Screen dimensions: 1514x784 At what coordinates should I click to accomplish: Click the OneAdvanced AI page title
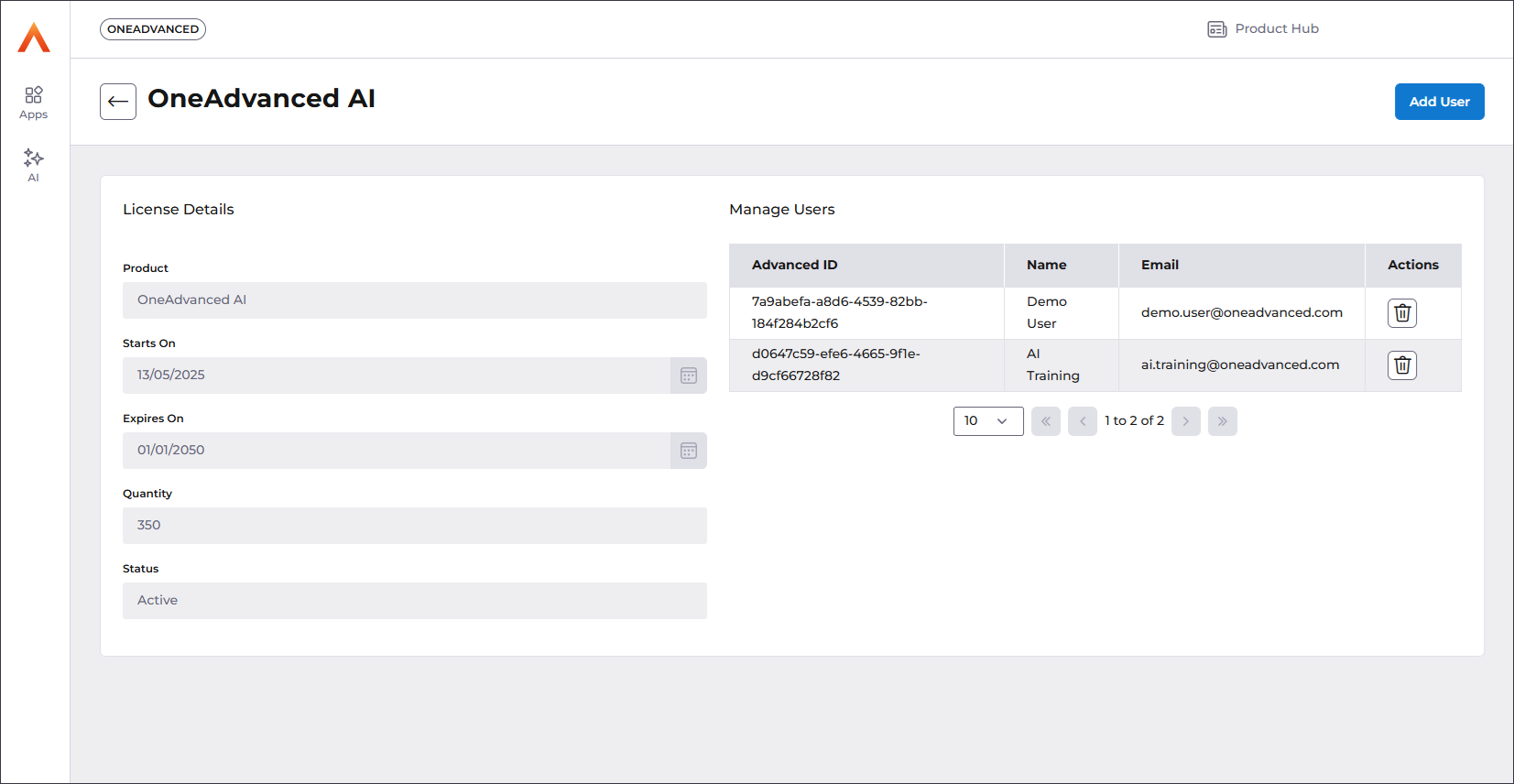click(x=262, y=99)
